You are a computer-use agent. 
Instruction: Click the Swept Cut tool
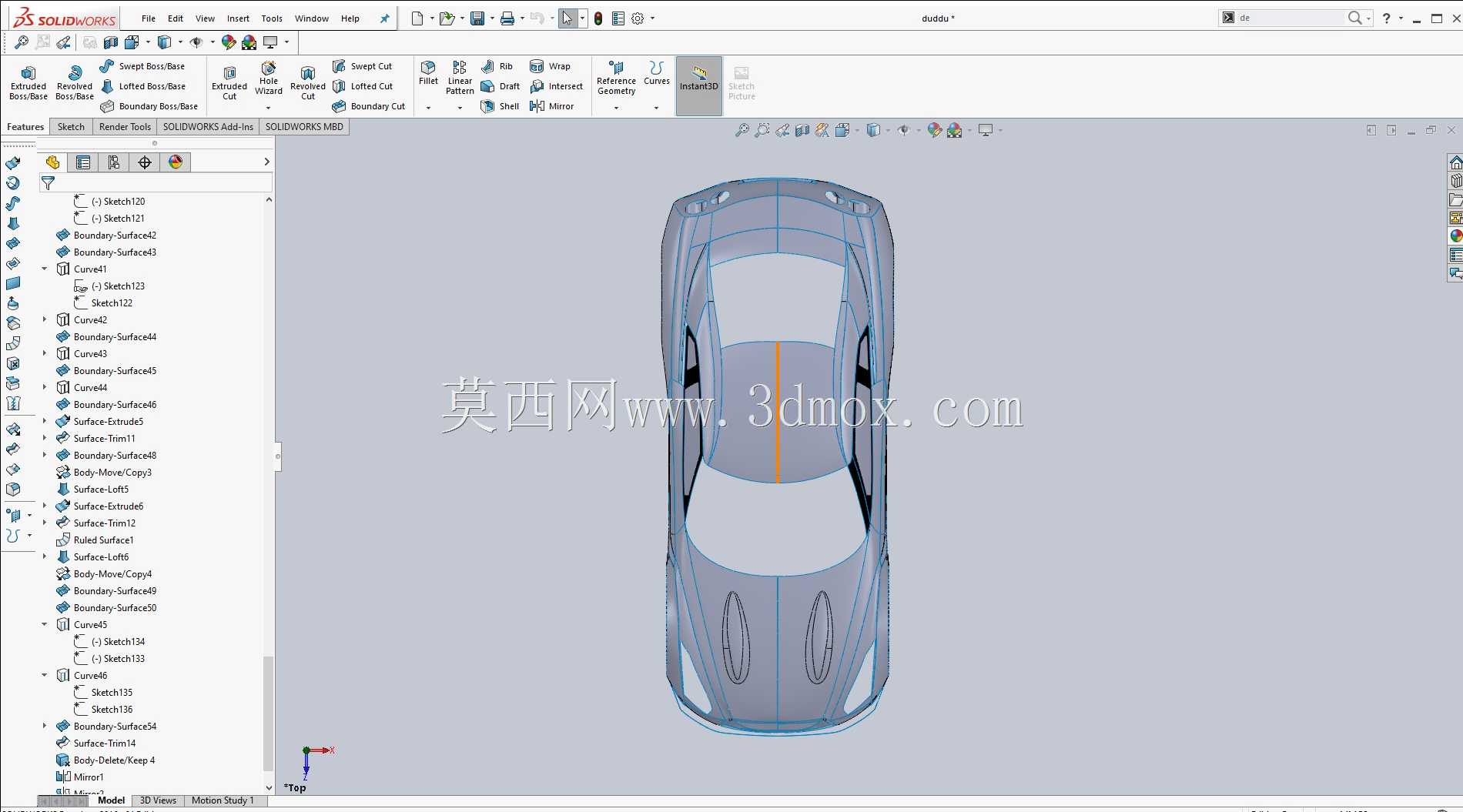point(363,66)
